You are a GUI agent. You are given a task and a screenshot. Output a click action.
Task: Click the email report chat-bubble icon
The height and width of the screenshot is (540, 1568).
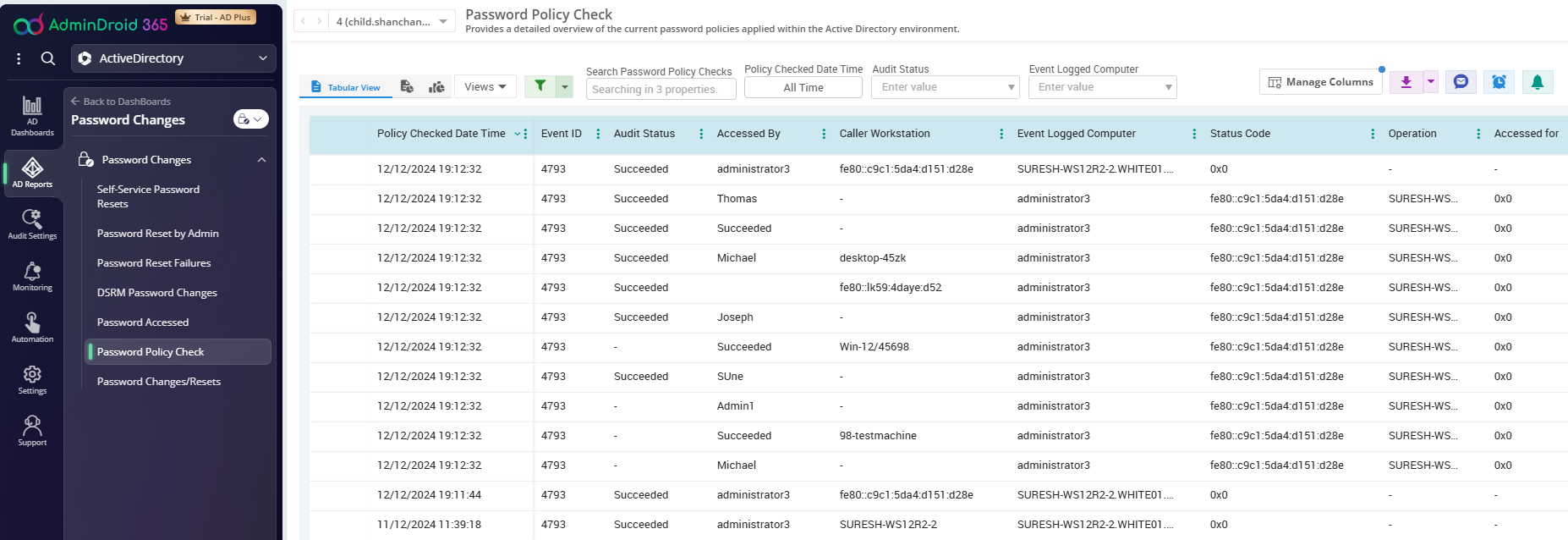(x=1461, y=82)
